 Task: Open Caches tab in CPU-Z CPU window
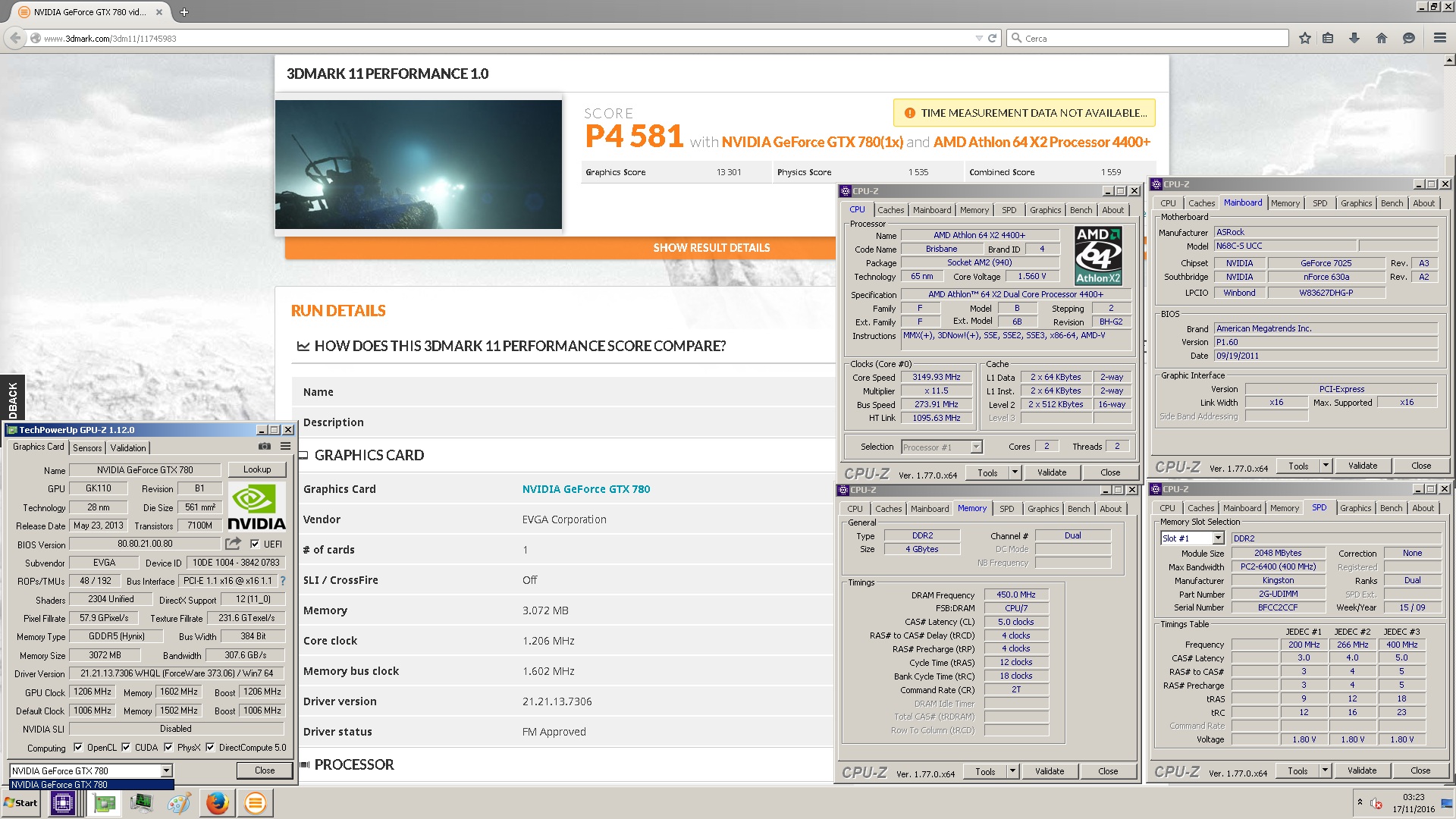(891, 210)
